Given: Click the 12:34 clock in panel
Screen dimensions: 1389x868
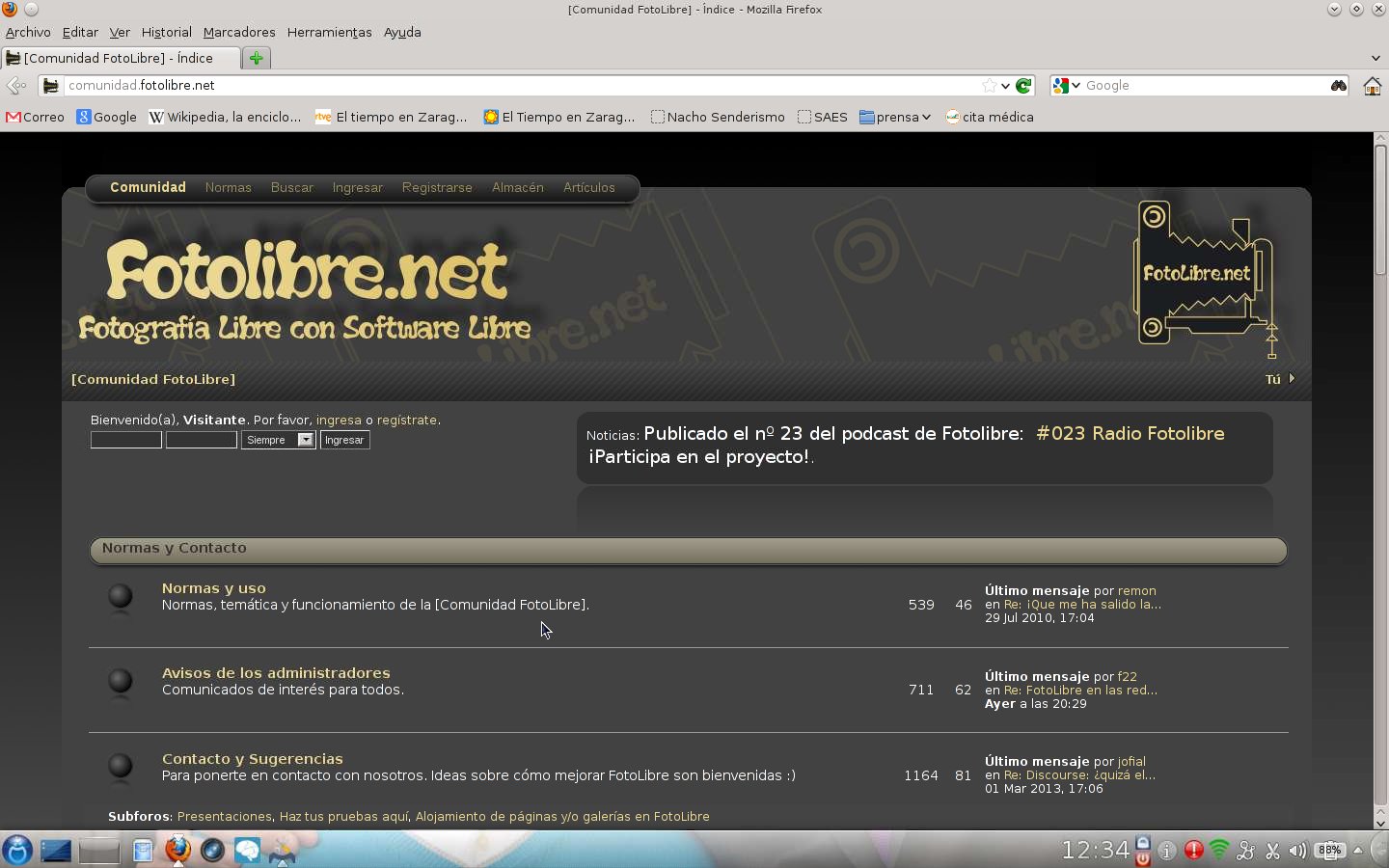Looking at the screenshot, I should click(1096, 850).
